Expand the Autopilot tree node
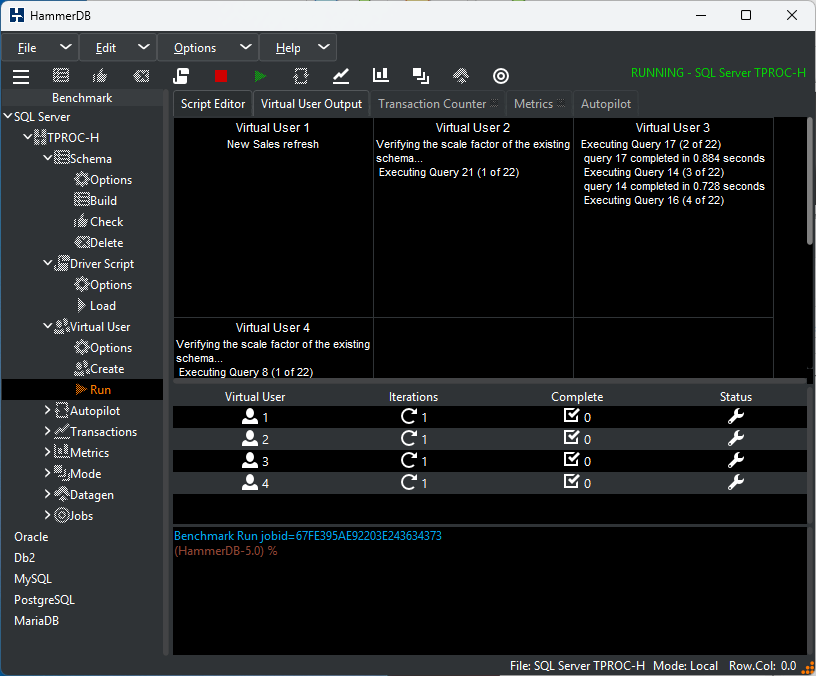This screenshot has height=676, width=816. tap(47, 410)
